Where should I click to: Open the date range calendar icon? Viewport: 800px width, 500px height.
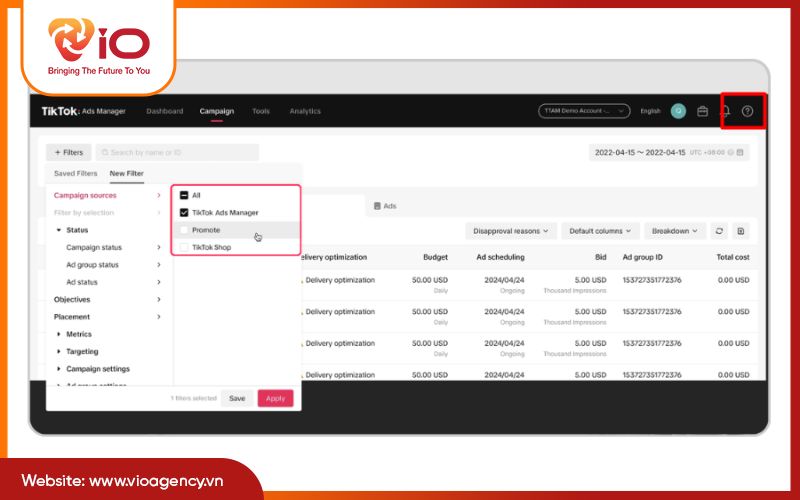click(741, 153)
